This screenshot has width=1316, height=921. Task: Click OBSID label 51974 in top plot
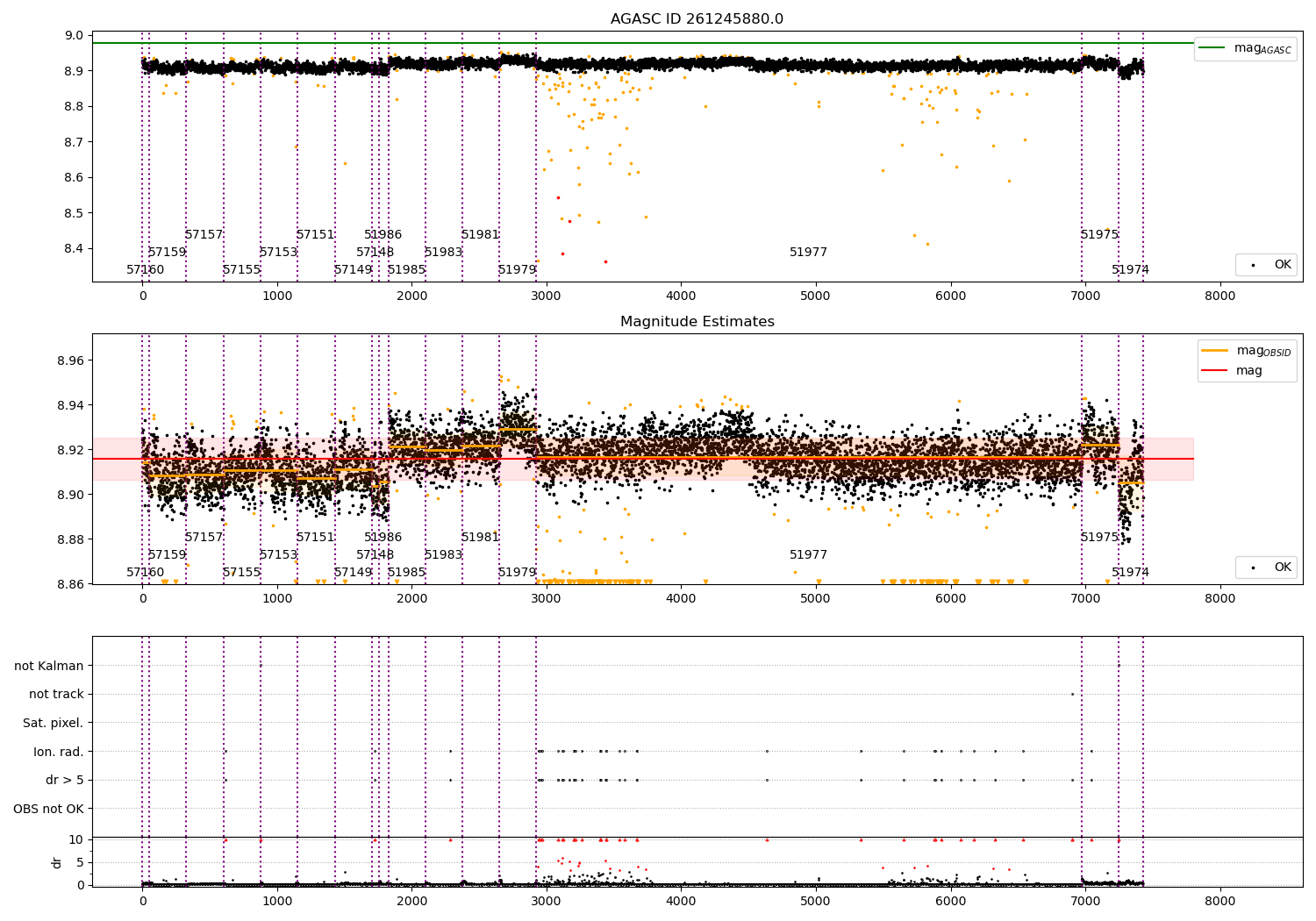(1130, 269)
